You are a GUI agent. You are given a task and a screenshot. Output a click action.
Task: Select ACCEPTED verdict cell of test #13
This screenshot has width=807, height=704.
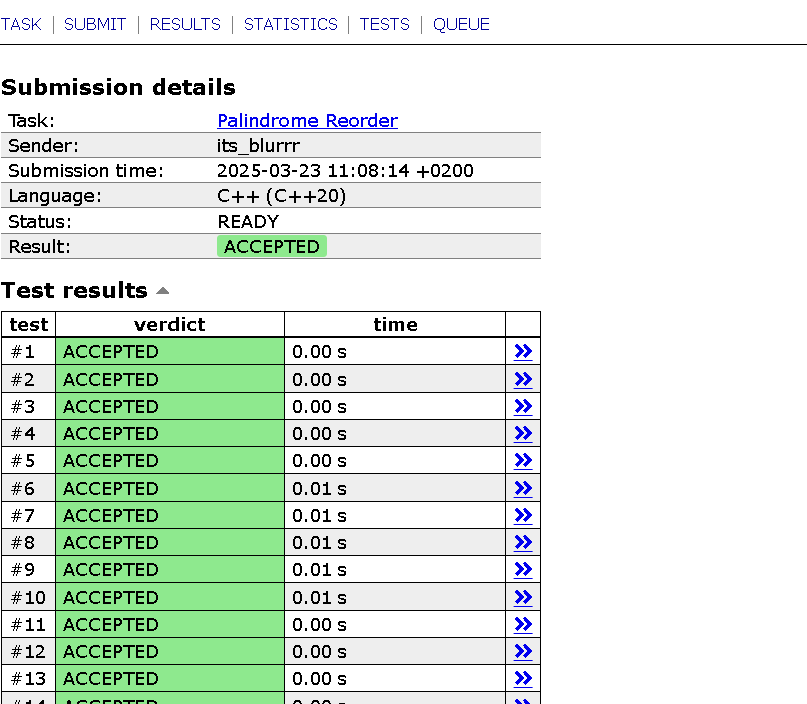(170, 678)
